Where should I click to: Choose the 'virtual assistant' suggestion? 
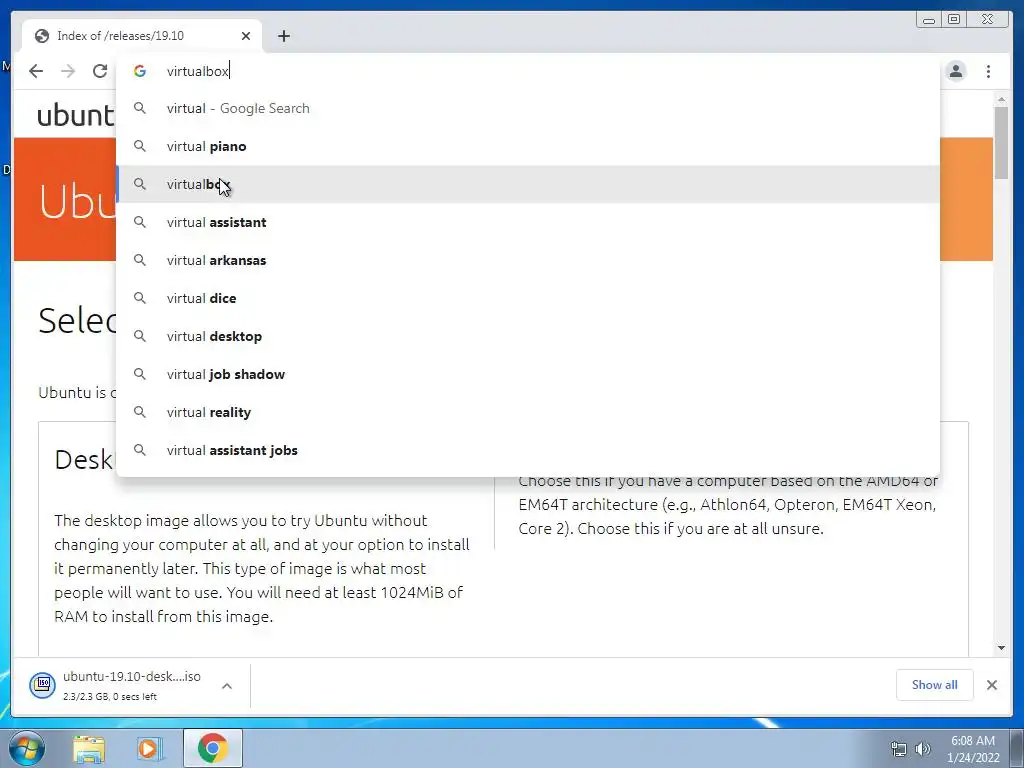coord(528,222)
